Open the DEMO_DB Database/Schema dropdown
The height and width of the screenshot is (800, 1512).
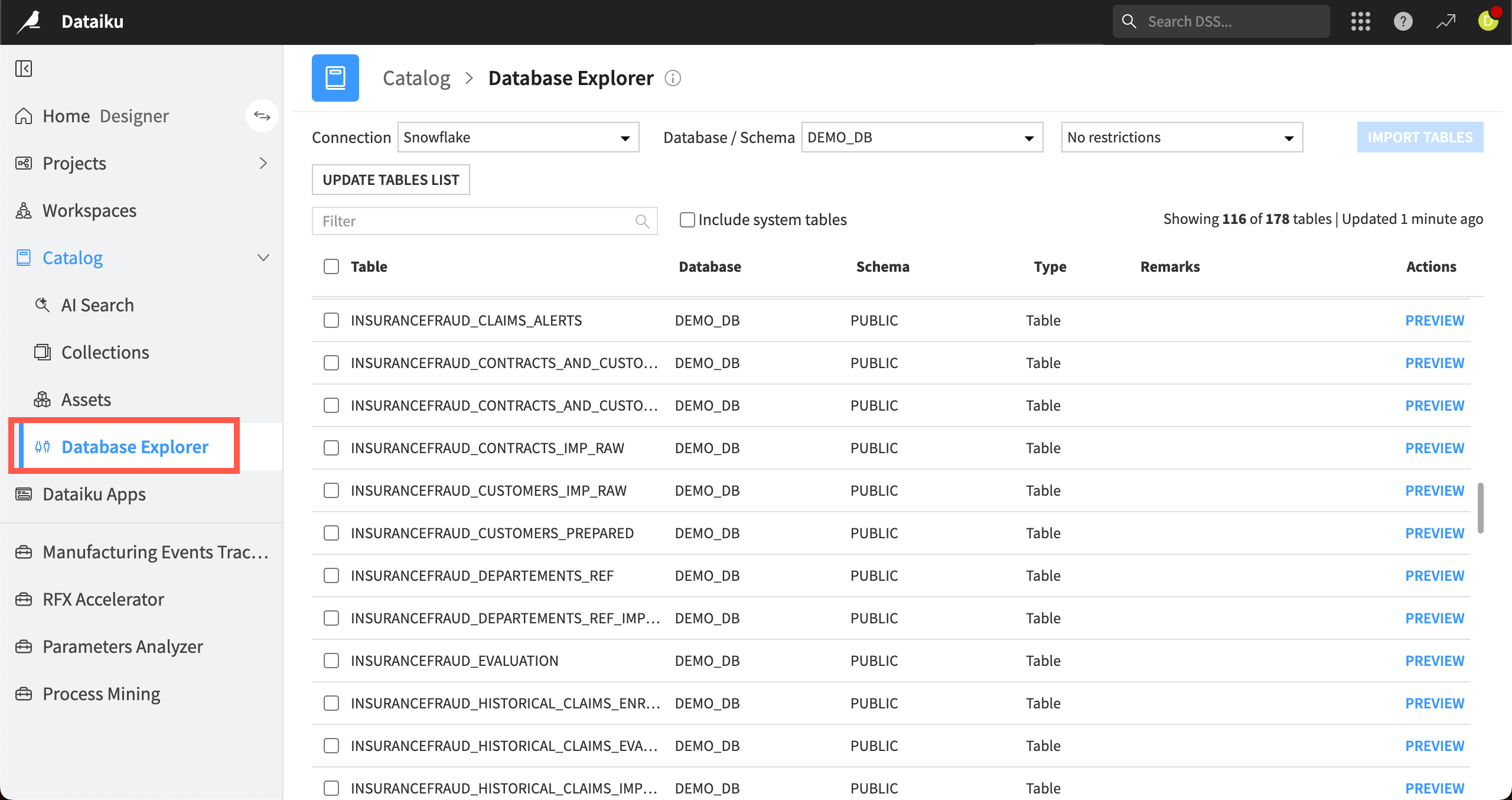coord(922,137)
